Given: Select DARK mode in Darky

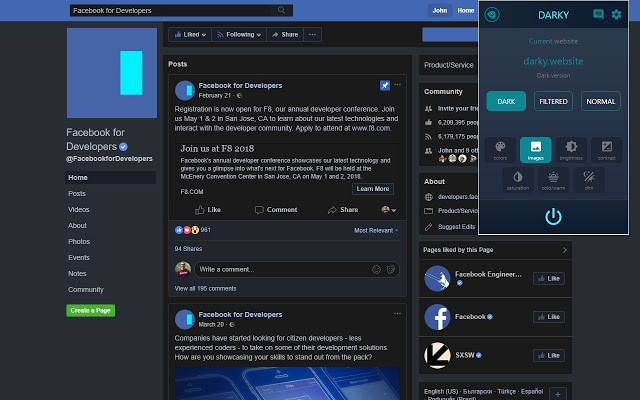Looking at the screenshot, I should tap(506, 101).
